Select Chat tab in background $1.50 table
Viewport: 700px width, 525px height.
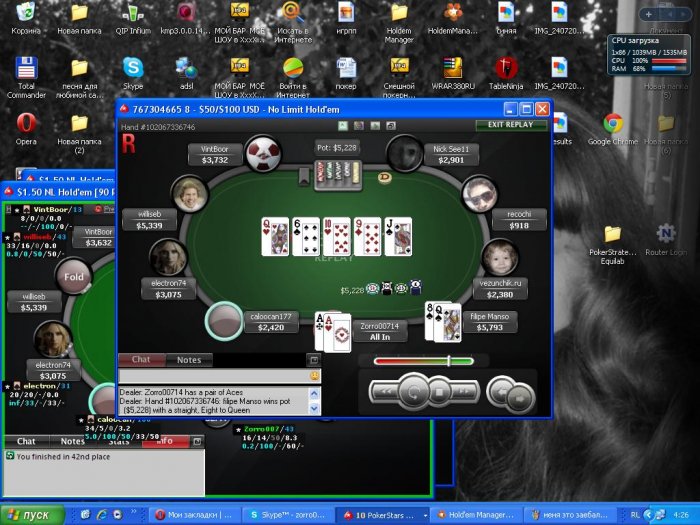[26, 442]
